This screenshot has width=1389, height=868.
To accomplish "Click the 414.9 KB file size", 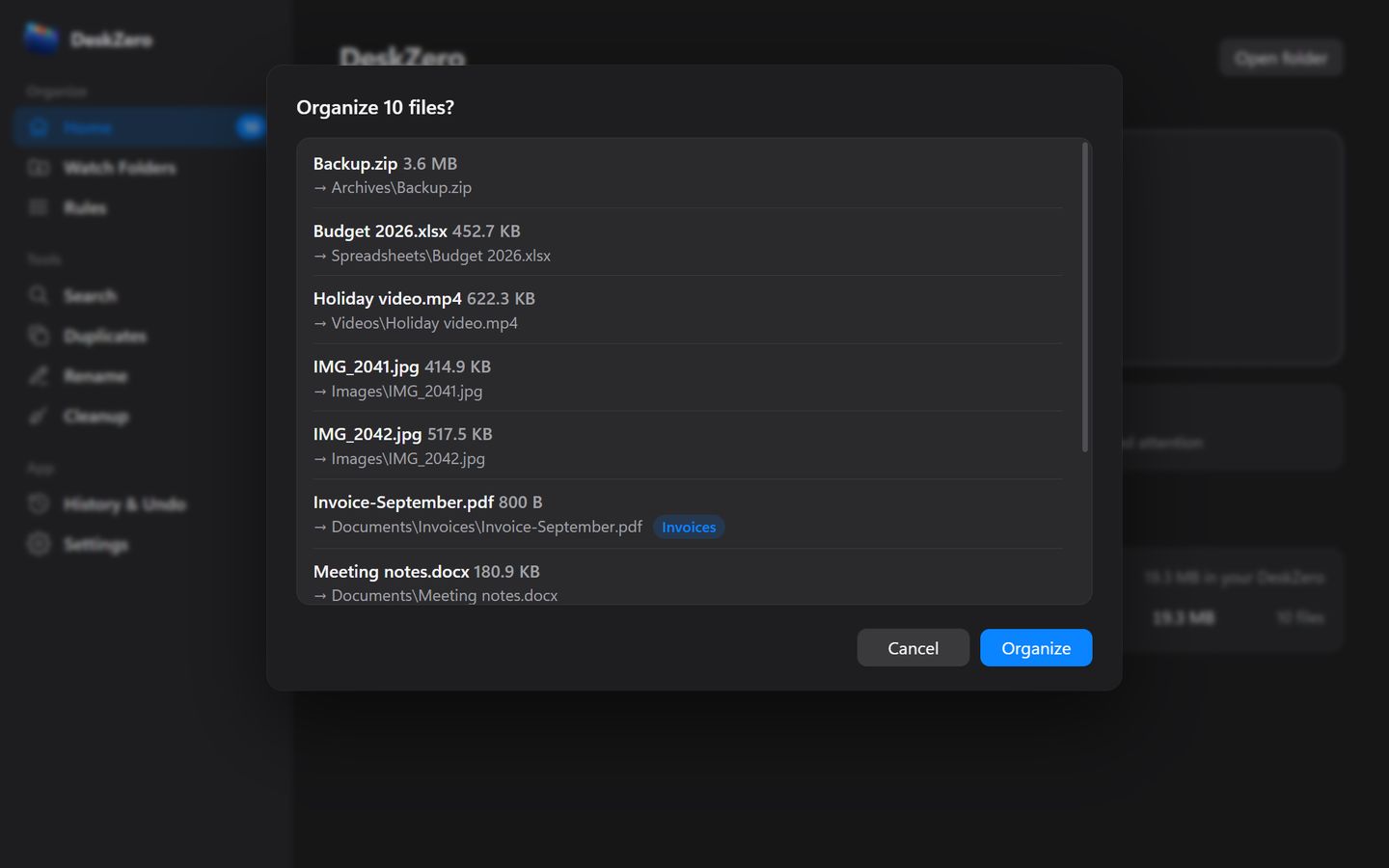I will (x=458, y=366).
